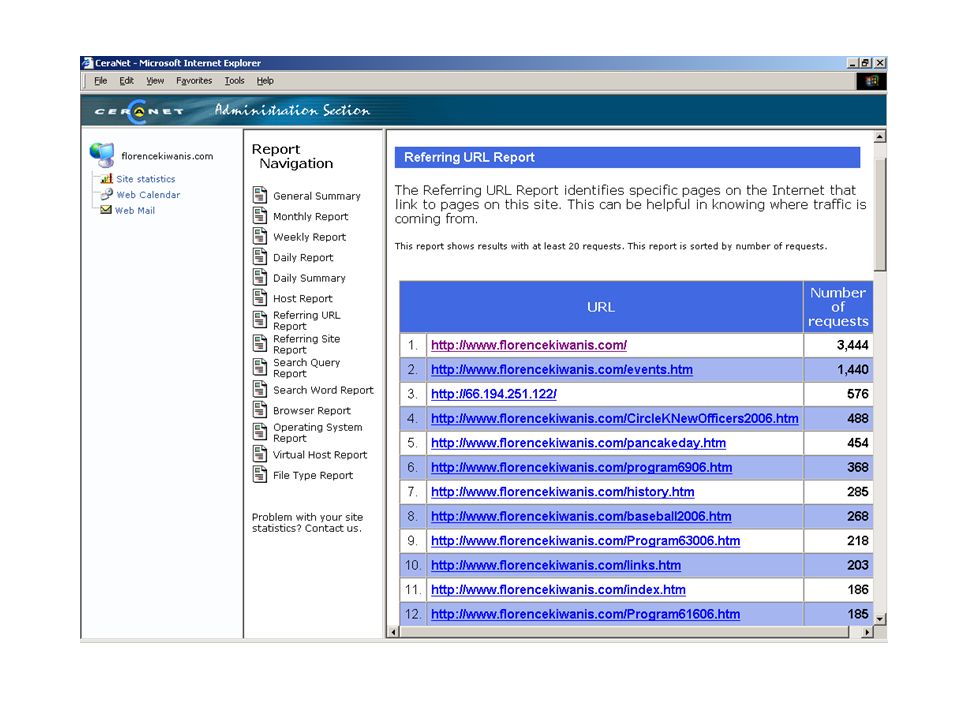
Task: Click the CeraNet logo in banner
Action: pos(139,111)
